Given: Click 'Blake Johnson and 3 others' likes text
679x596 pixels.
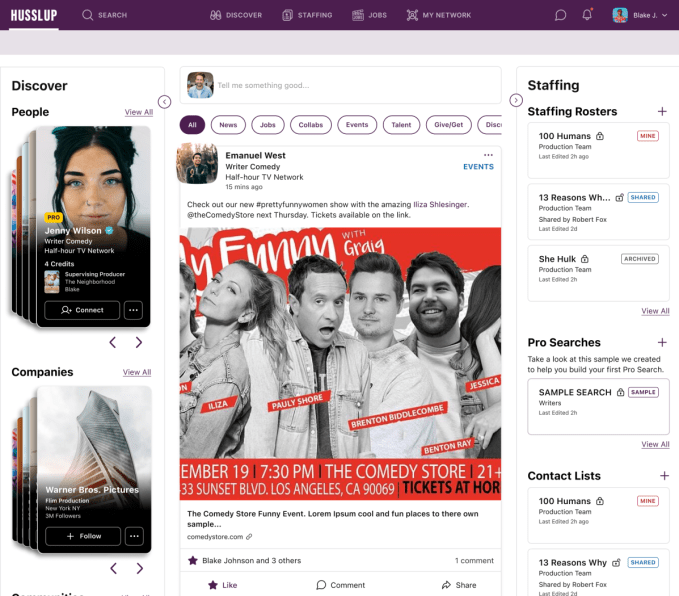Looking at the screenshot, I should pyautogui.click(x=252, y=560).
